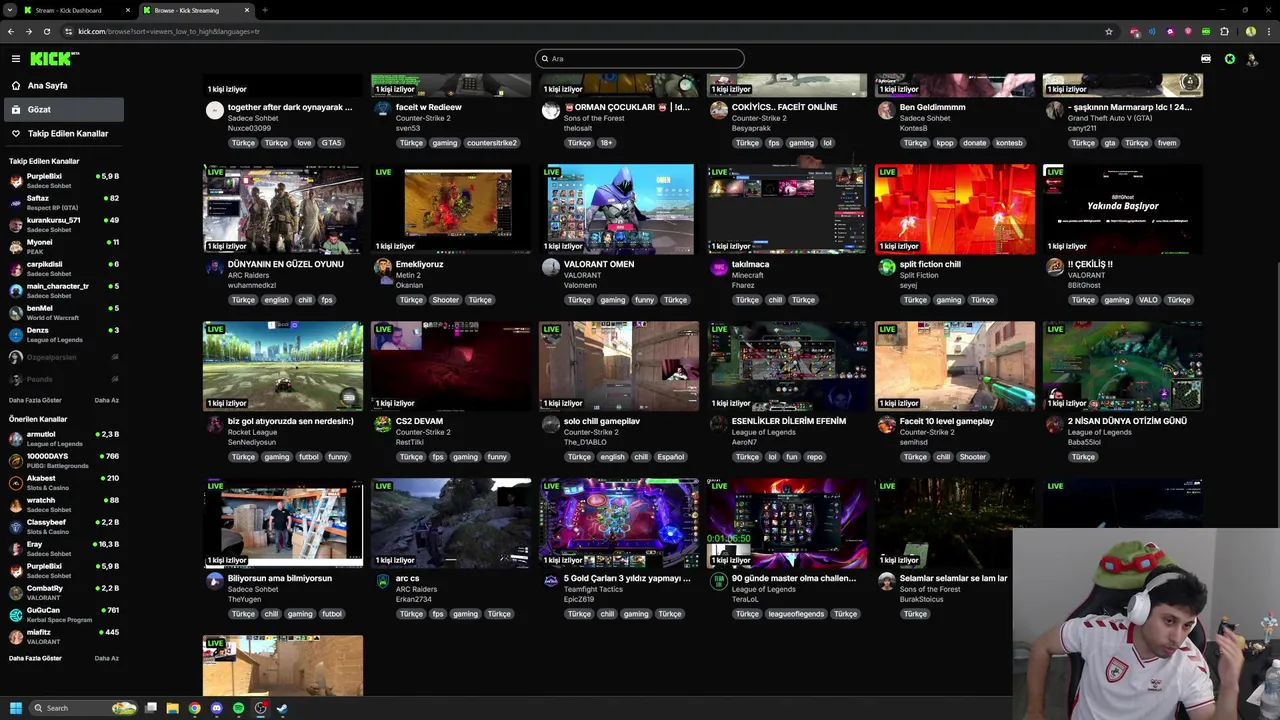The width and height of the screenshot is (1280, 720).
Task: Open Discord from the taskbar
Action: pyautogui.click(x=216, y=708)
